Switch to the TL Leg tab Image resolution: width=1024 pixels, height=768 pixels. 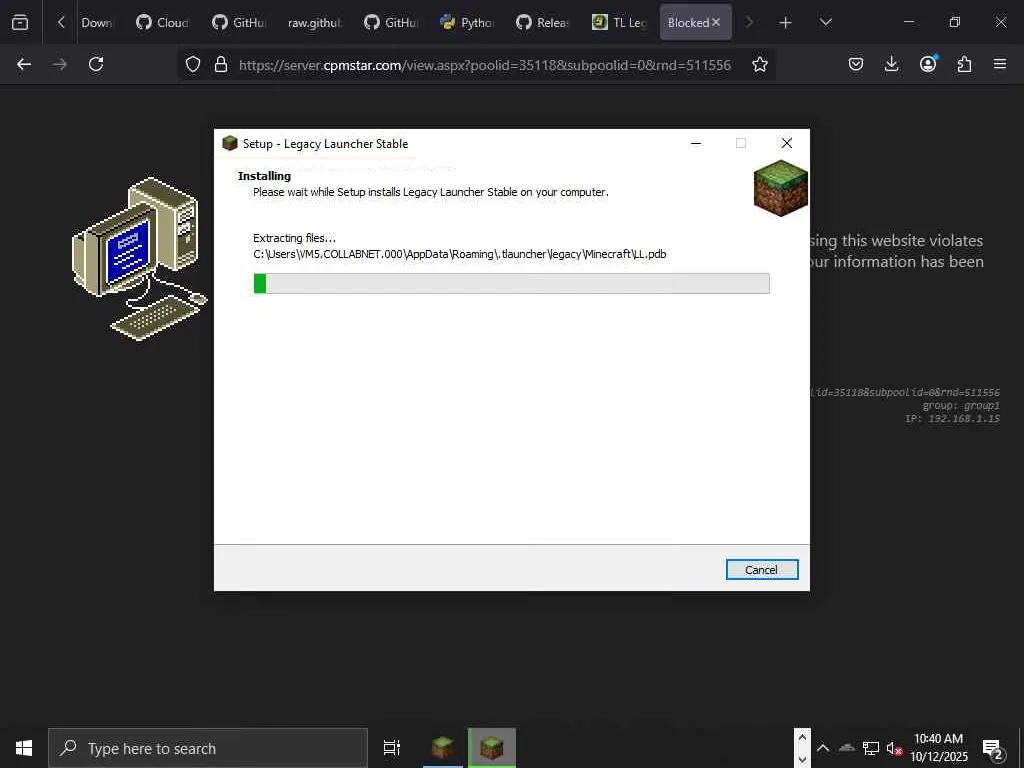coord(618,23)
